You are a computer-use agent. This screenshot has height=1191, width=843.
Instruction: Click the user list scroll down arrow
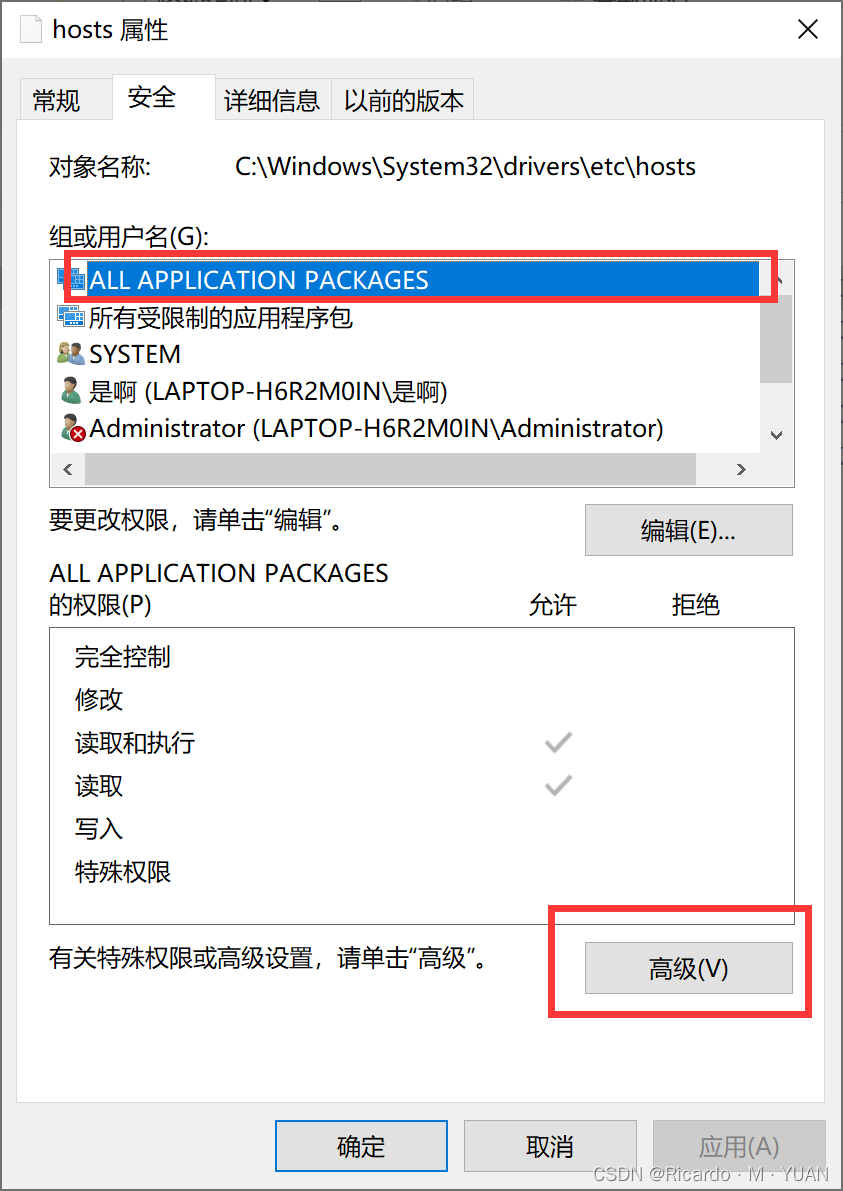point(776,435)
